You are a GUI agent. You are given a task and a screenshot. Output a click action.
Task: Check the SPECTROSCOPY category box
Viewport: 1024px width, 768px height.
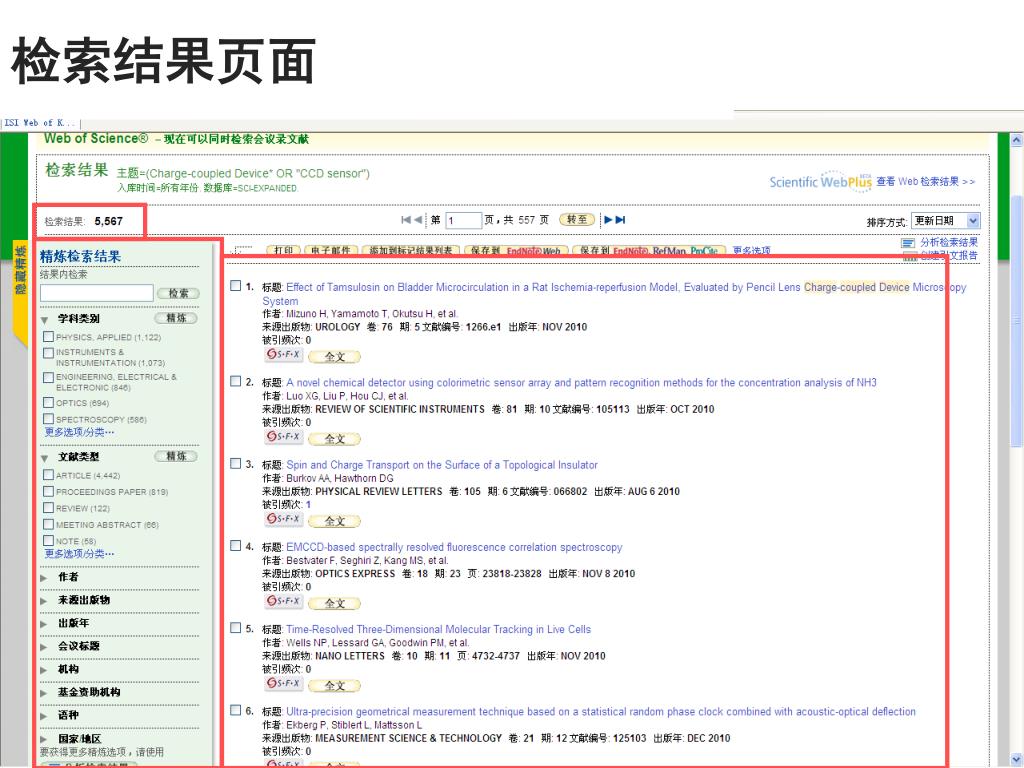tap(48, 419)
